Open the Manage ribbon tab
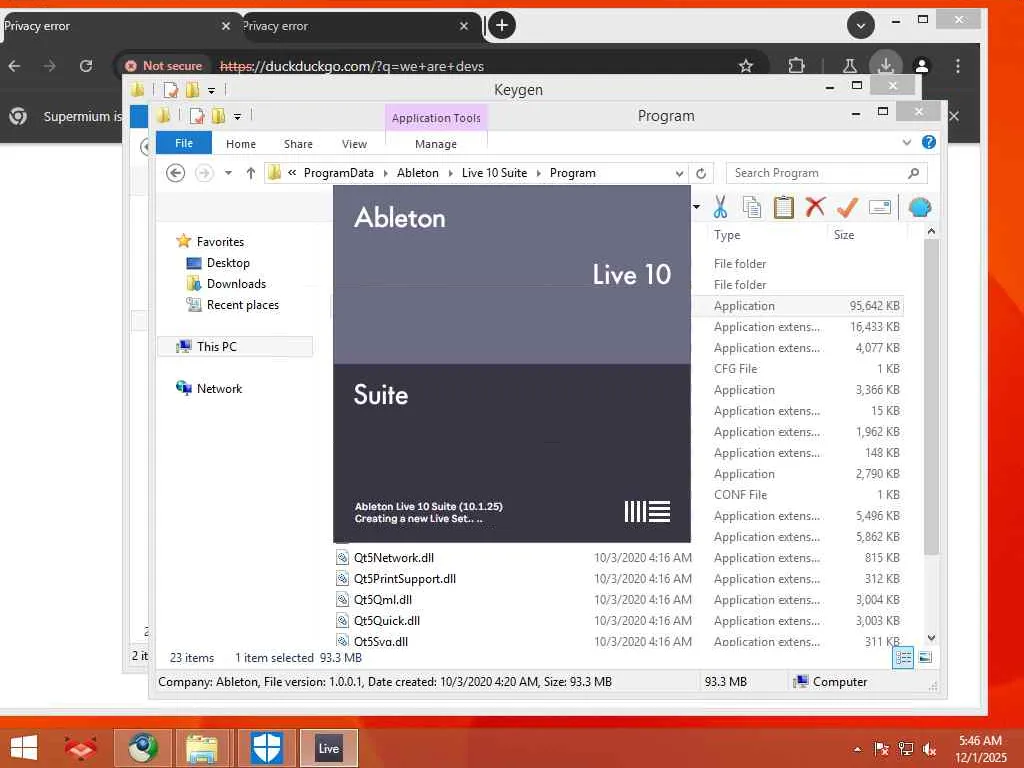The image size is (1024, 768). [436, 144]
